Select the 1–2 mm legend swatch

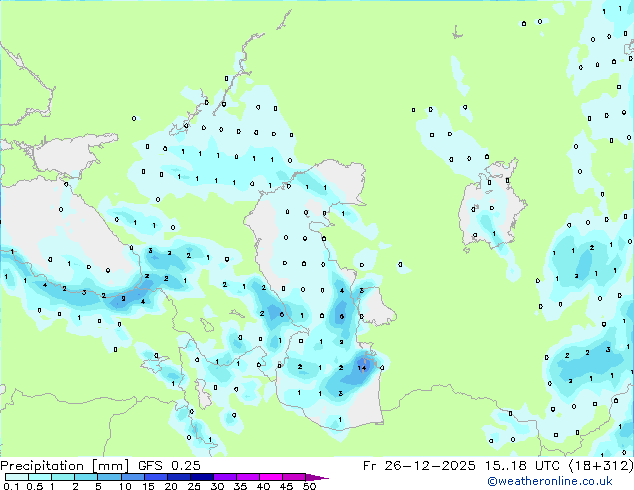coord(63,477)
